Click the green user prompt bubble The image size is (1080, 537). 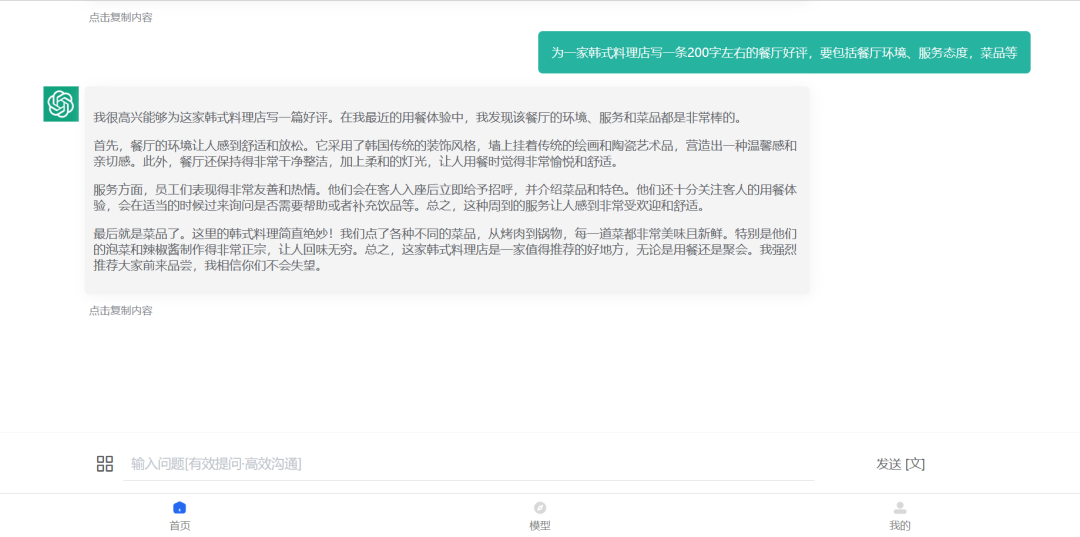(784, 52)
